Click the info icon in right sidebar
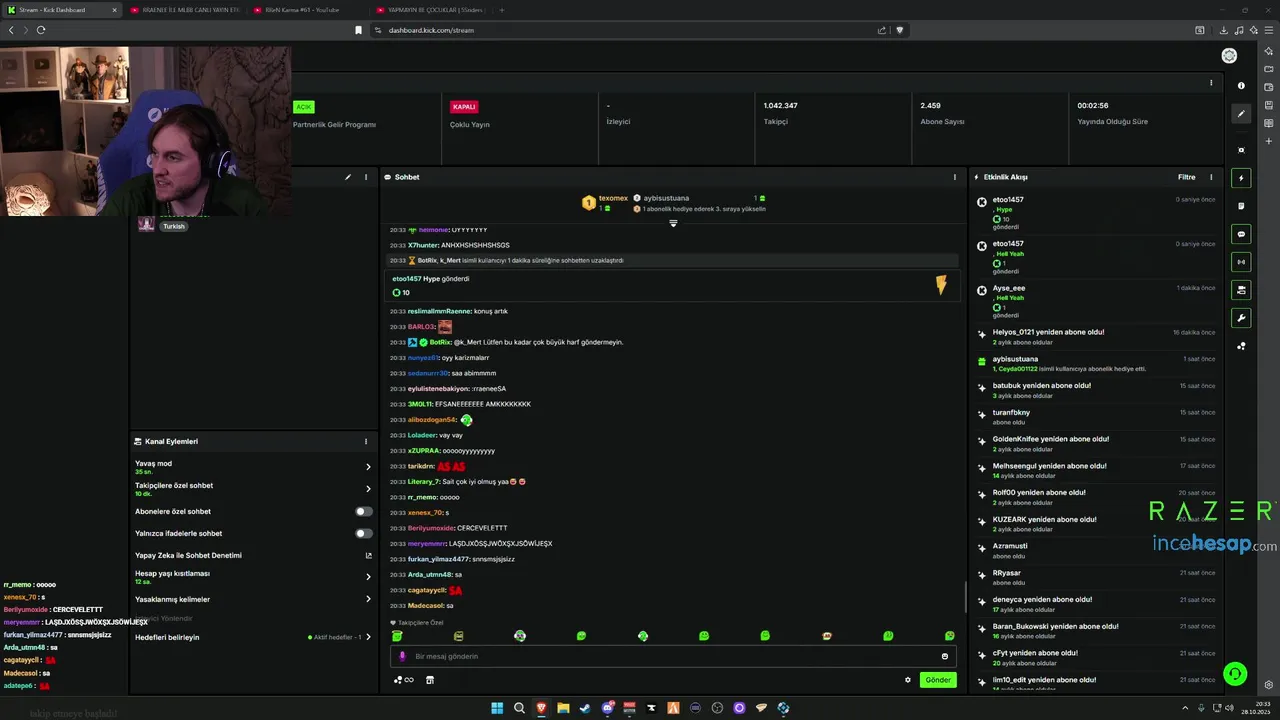Viewport: 1280px width, 720px height. 1241,86
